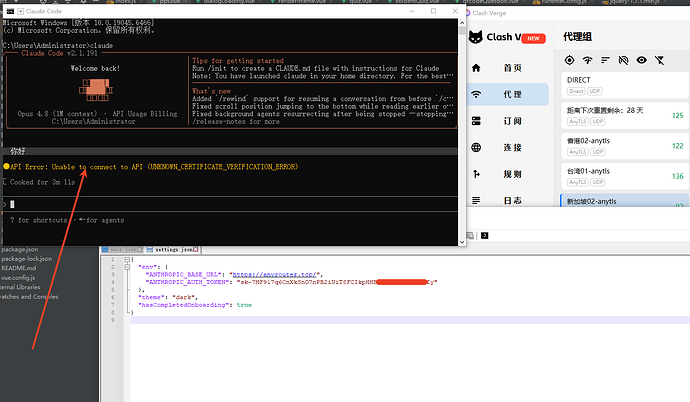Open the 连接 connections sidebar item
The width and height of the screenshot is (690, 402).
507,147
